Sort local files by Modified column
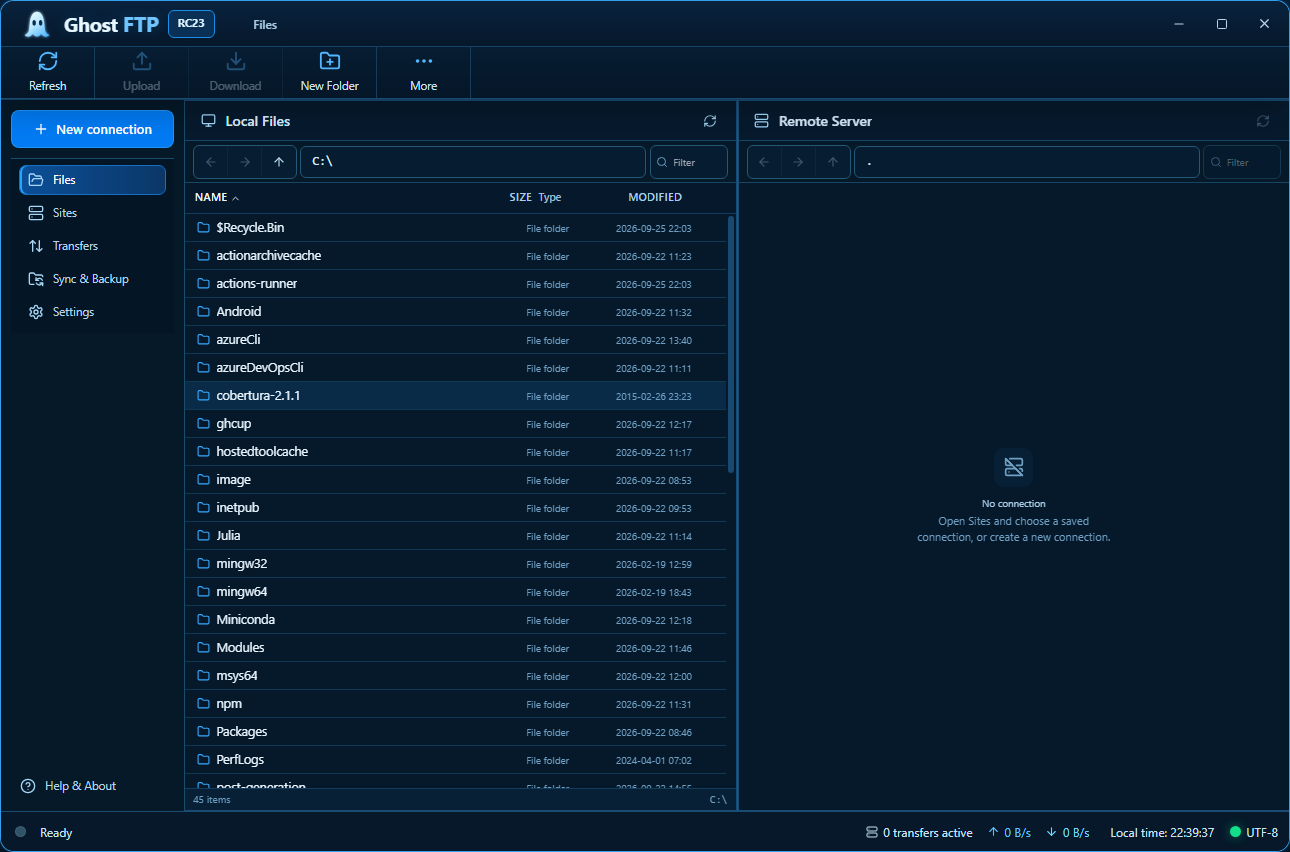This screenshot has height=852, width=1290. click(x=655, y=198)
